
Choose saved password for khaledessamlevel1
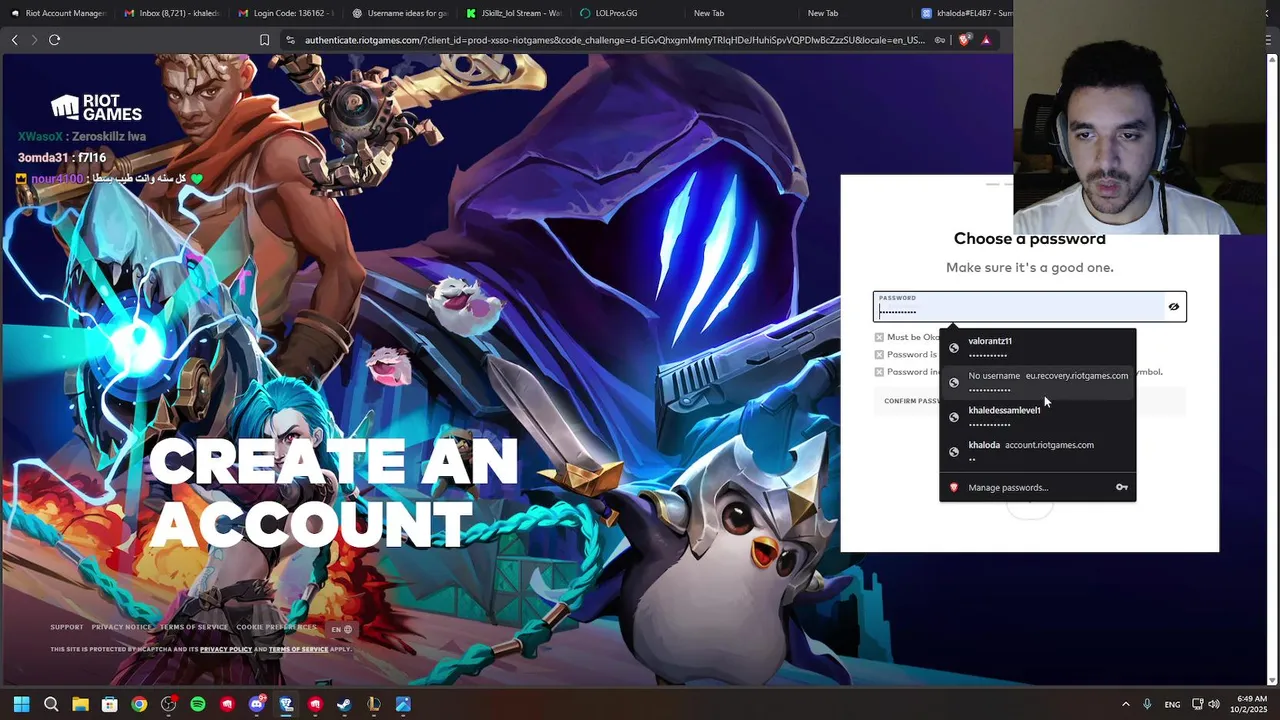[1037, 417]
